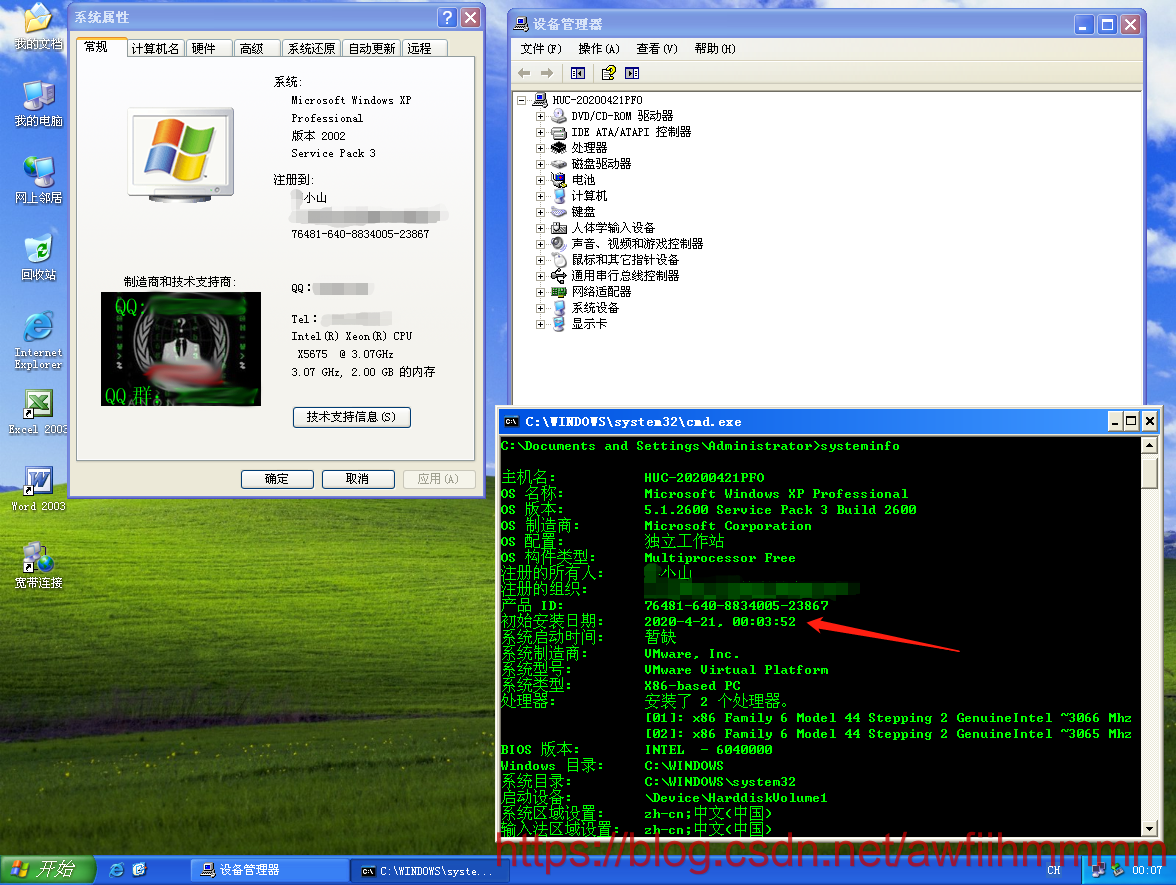1176x885 pixels.
Task: Select the sound, video and game controllers icon
Action: 559,244
